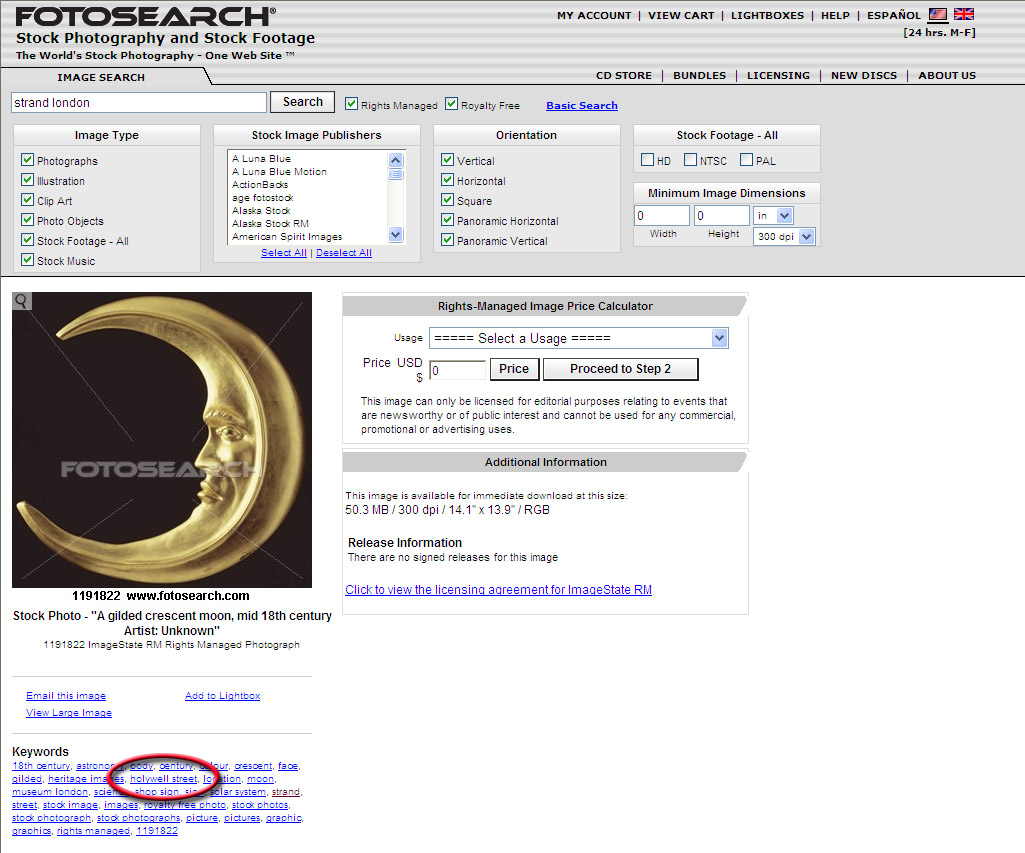Toggle Panoramic Vertical checkbox

tap(448, 239)
